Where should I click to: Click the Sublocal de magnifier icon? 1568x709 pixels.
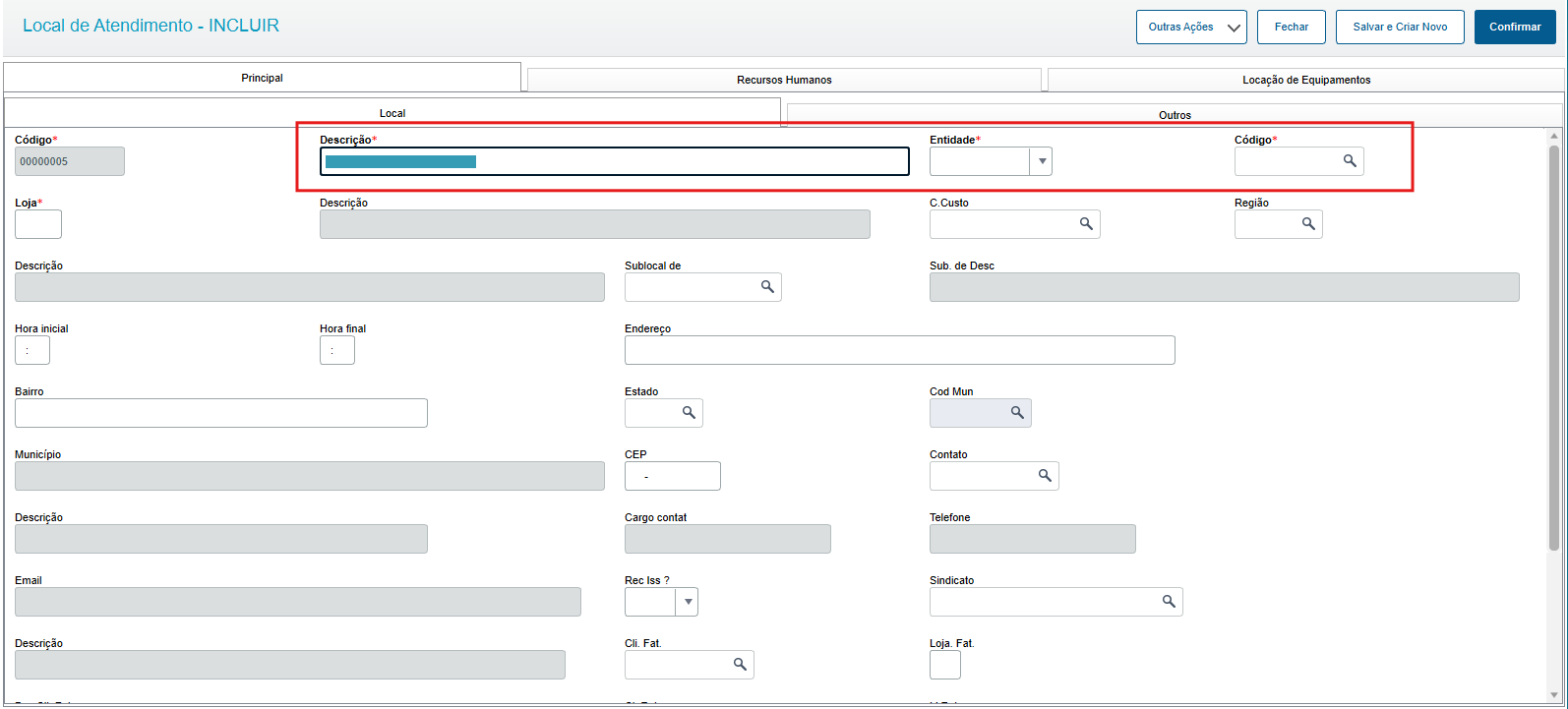[x=767, y=287]
